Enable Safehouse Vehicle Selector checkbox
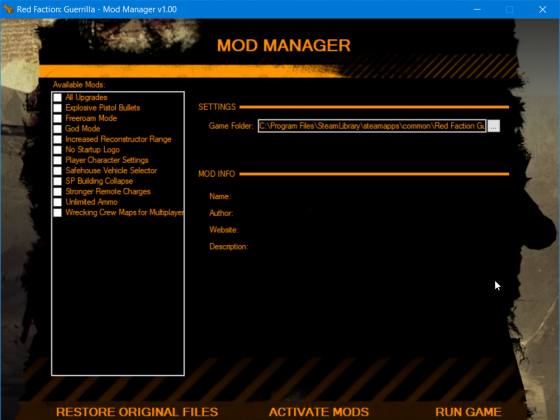The image size is (560, 420). [58, 171]
